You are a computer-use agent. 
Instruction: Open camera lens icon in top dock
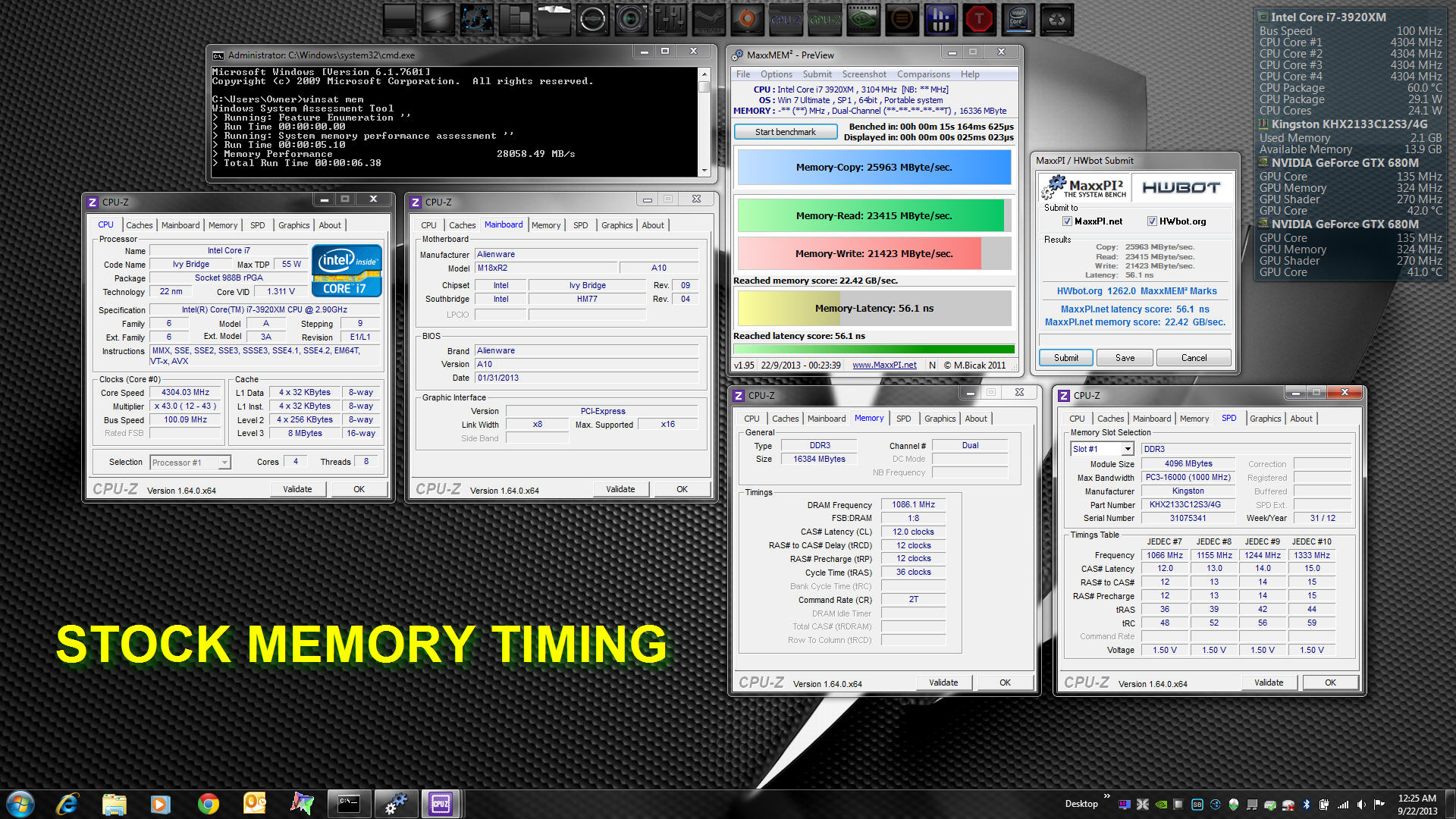pyautogui.click(x=631, y=19)
